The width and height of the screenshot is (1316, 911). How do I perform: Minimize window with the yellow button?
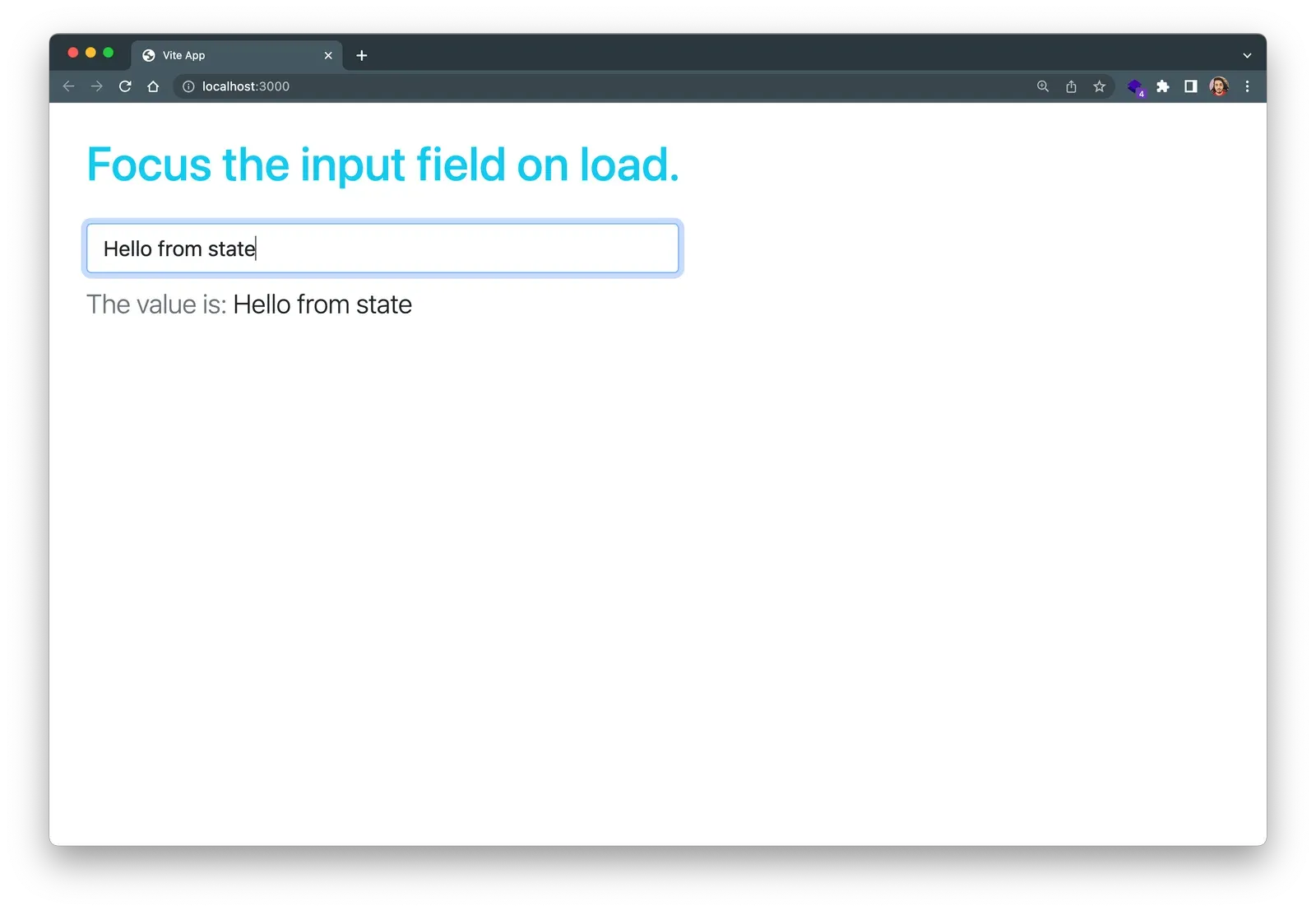tap(90, 53)
